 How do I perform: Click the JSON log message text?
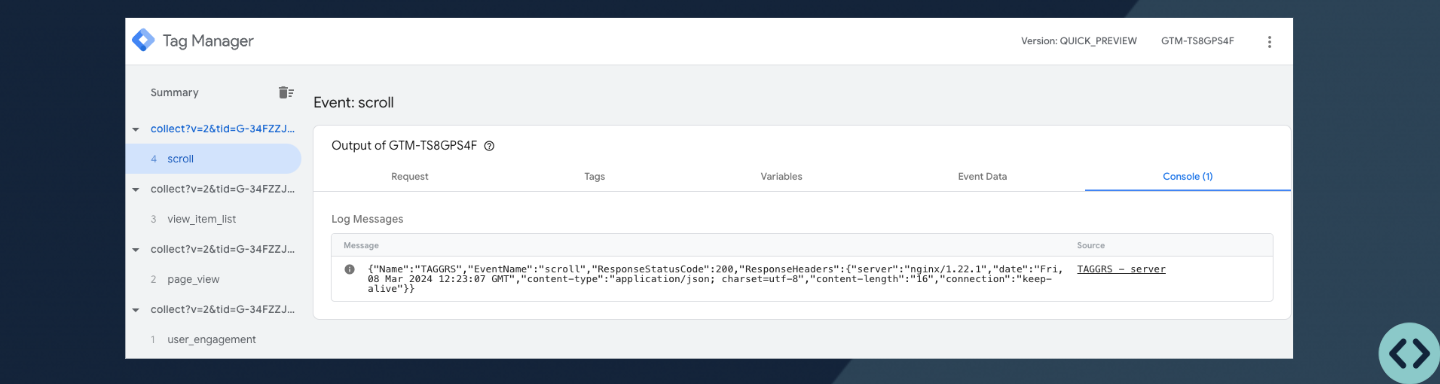715,278
